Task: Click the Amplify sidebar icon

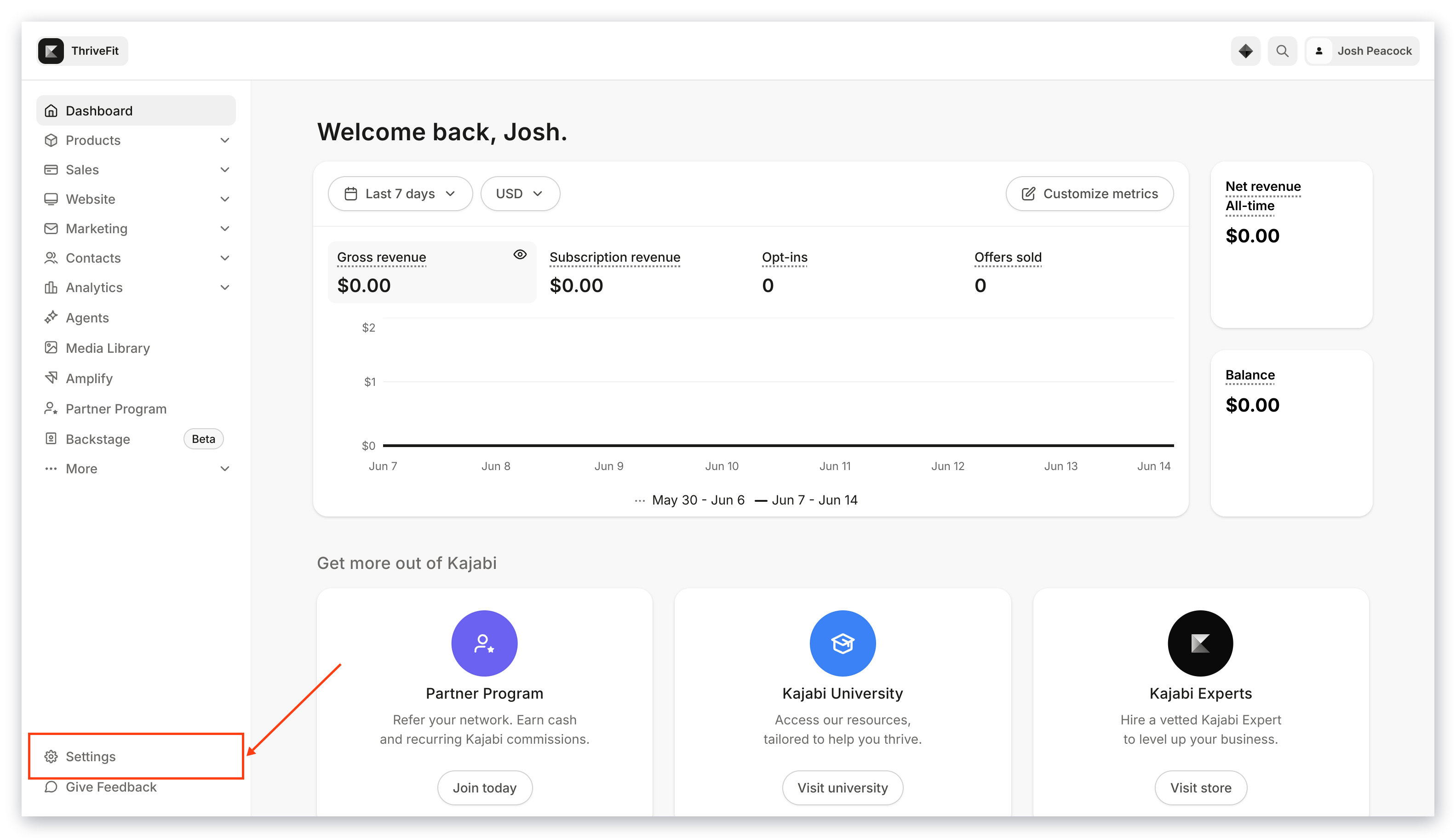Action: click(x=51, y=378)
